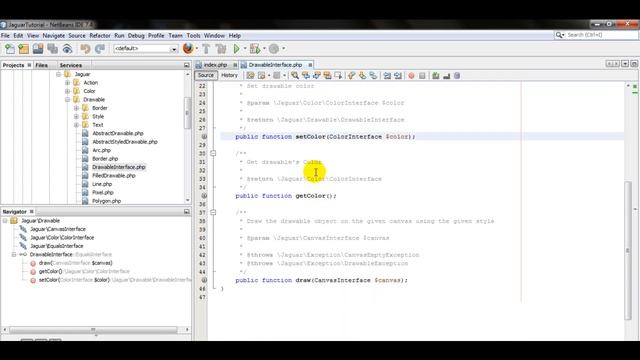
Task: Click the grey Profile Project icon
Action: 274,49
